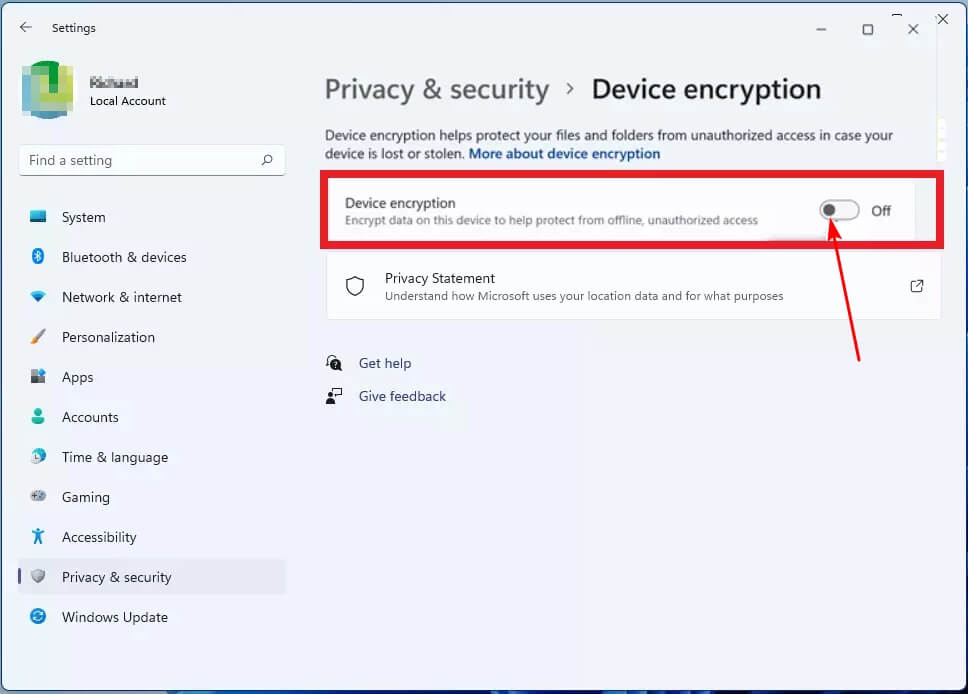
Task: Select the Network & internet wifi icon
Action: (38, 297)
